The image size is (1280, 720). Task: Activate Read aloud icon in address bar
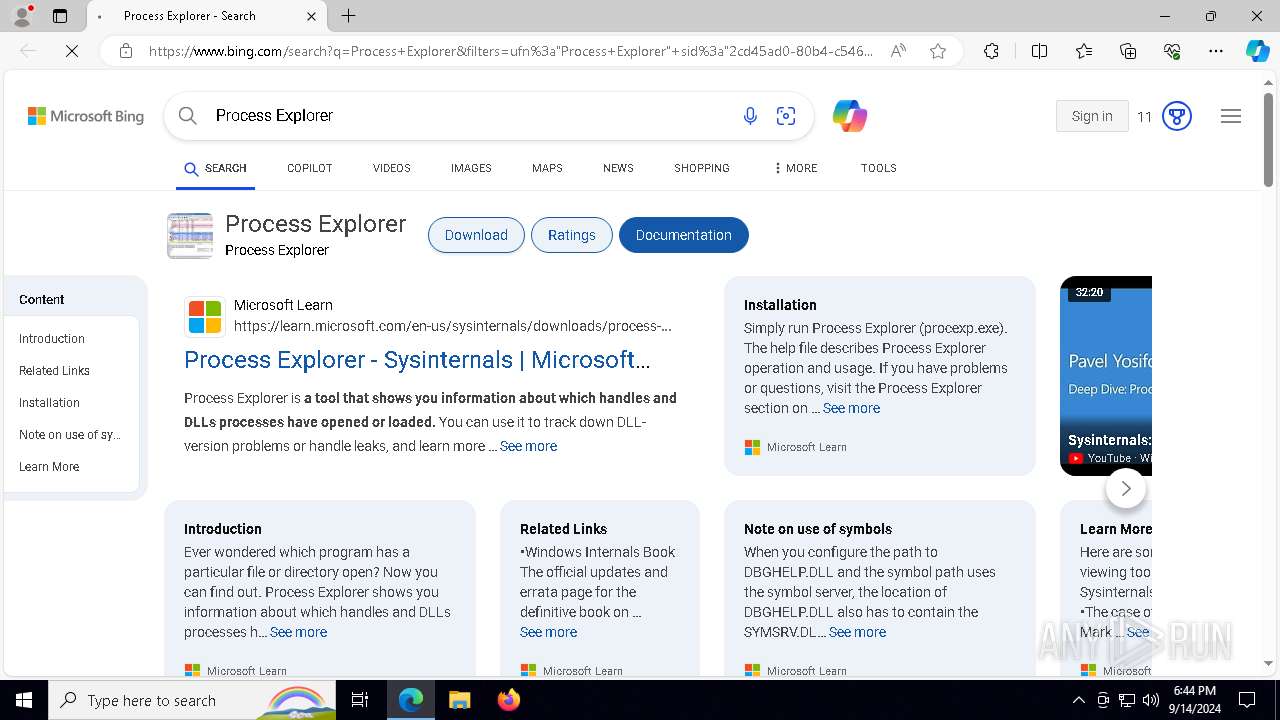[898, 51]
